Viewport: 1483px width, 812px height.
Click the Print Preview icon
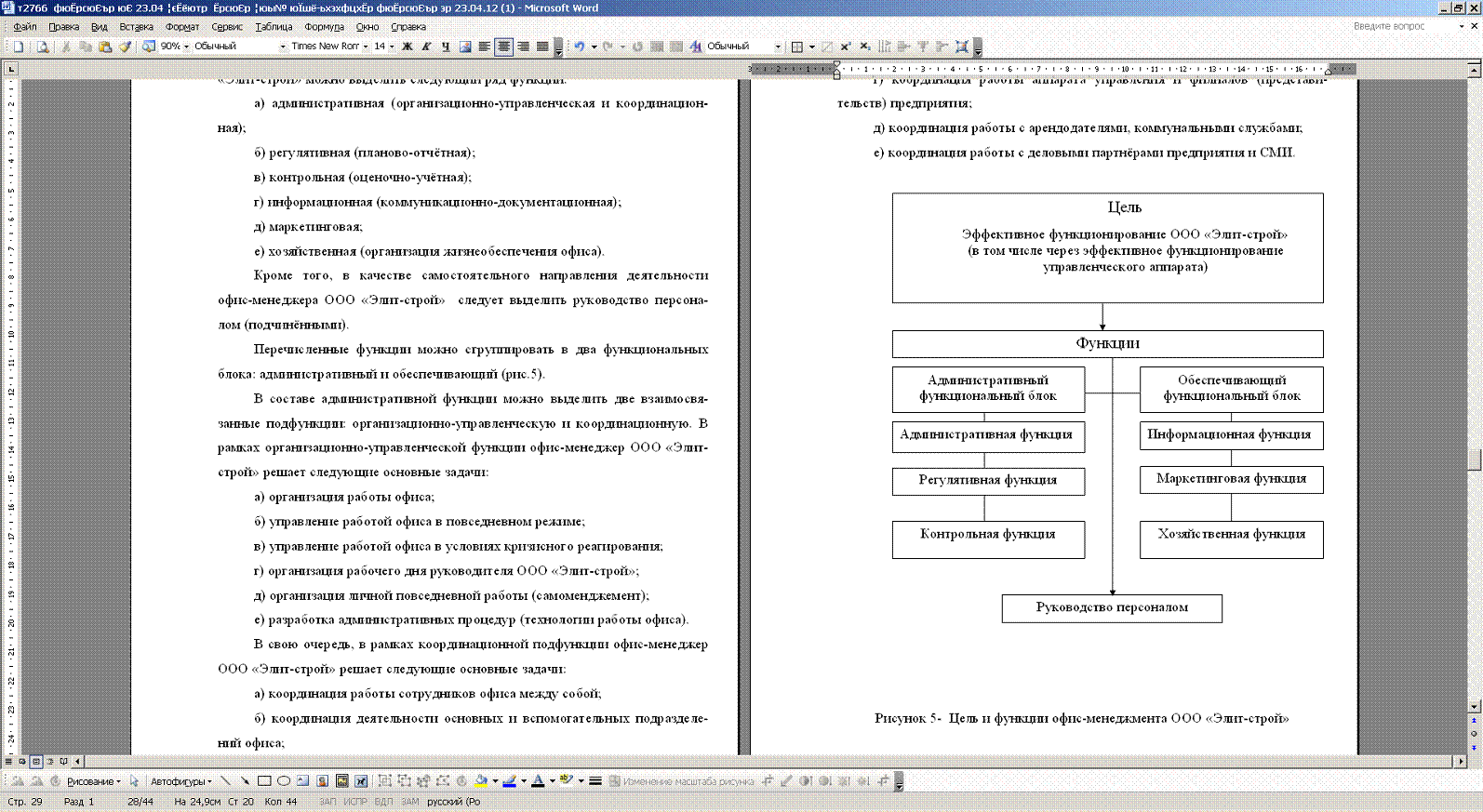coord(43,47)
